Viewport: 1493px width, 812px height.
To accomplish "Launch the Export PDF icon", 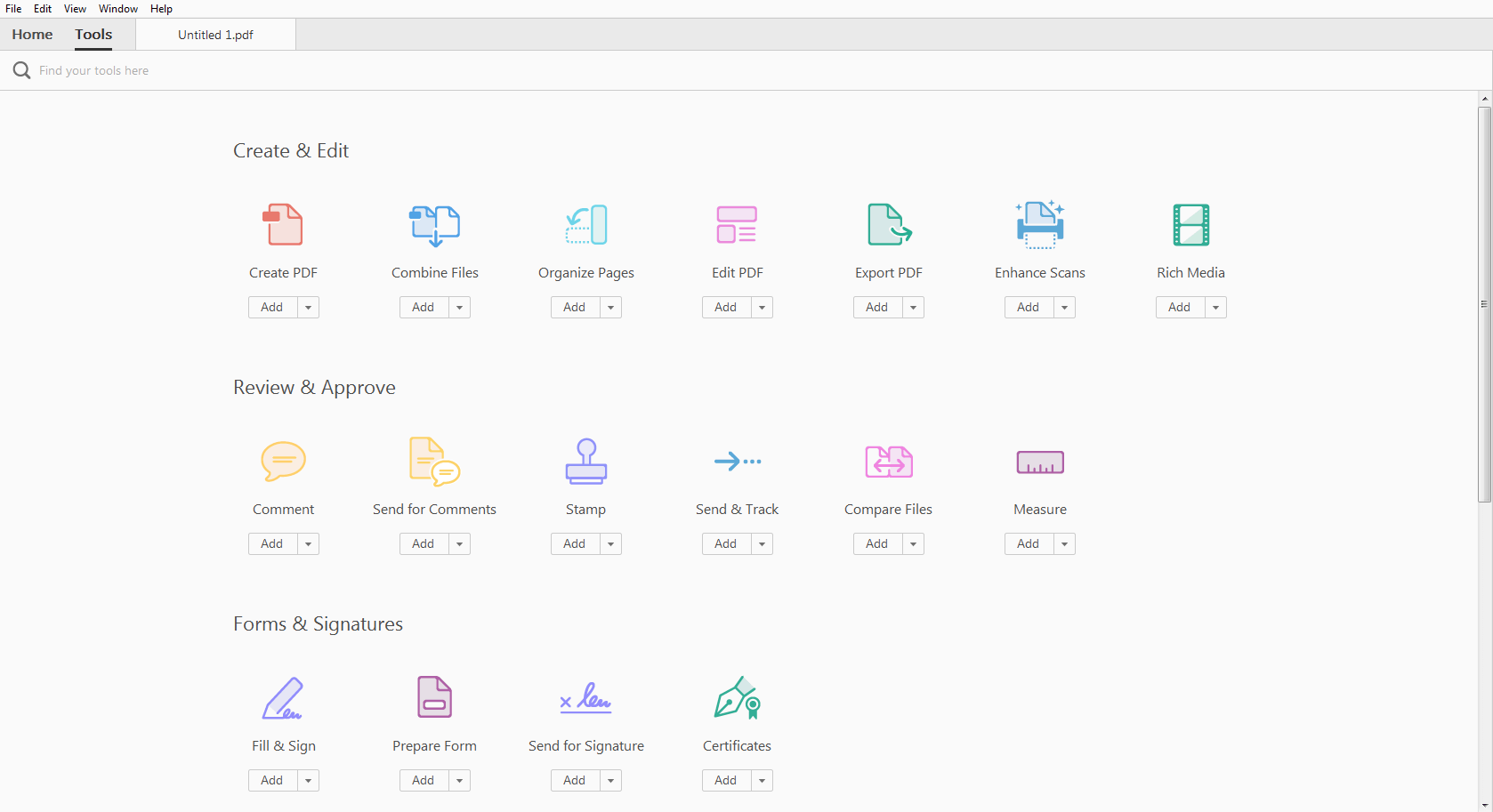I will click(x=888, y=224).
